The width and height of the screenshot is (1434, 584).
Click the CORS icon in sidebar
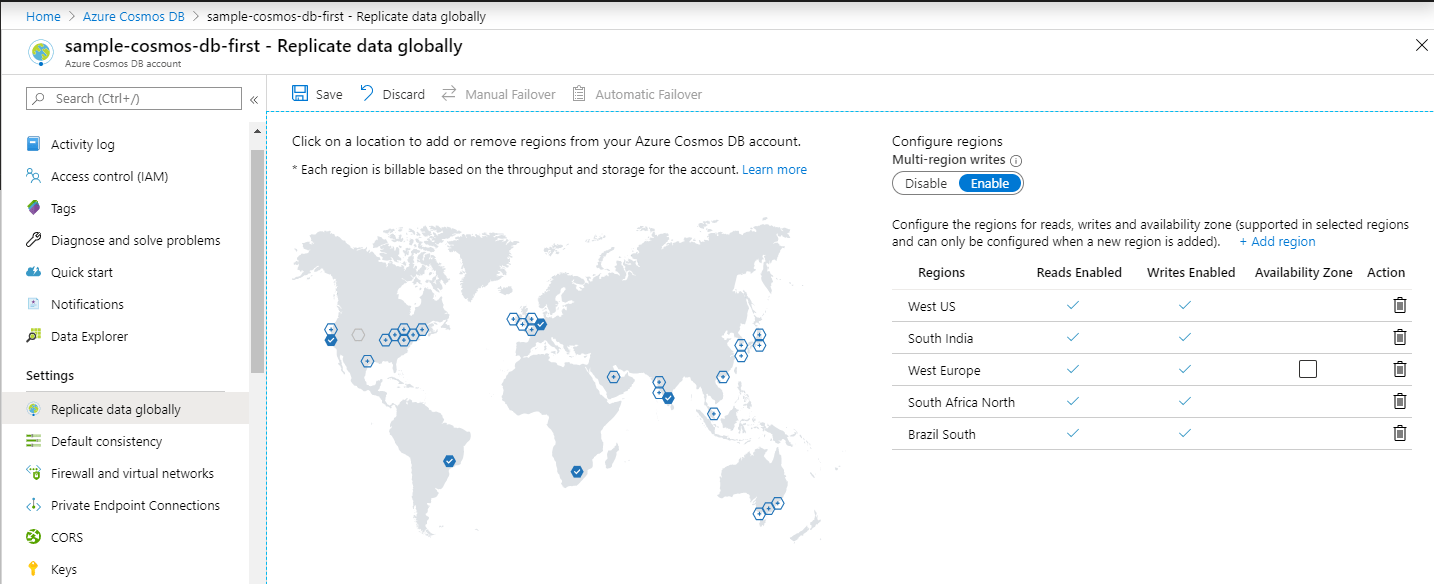click(x=33, y=537)
